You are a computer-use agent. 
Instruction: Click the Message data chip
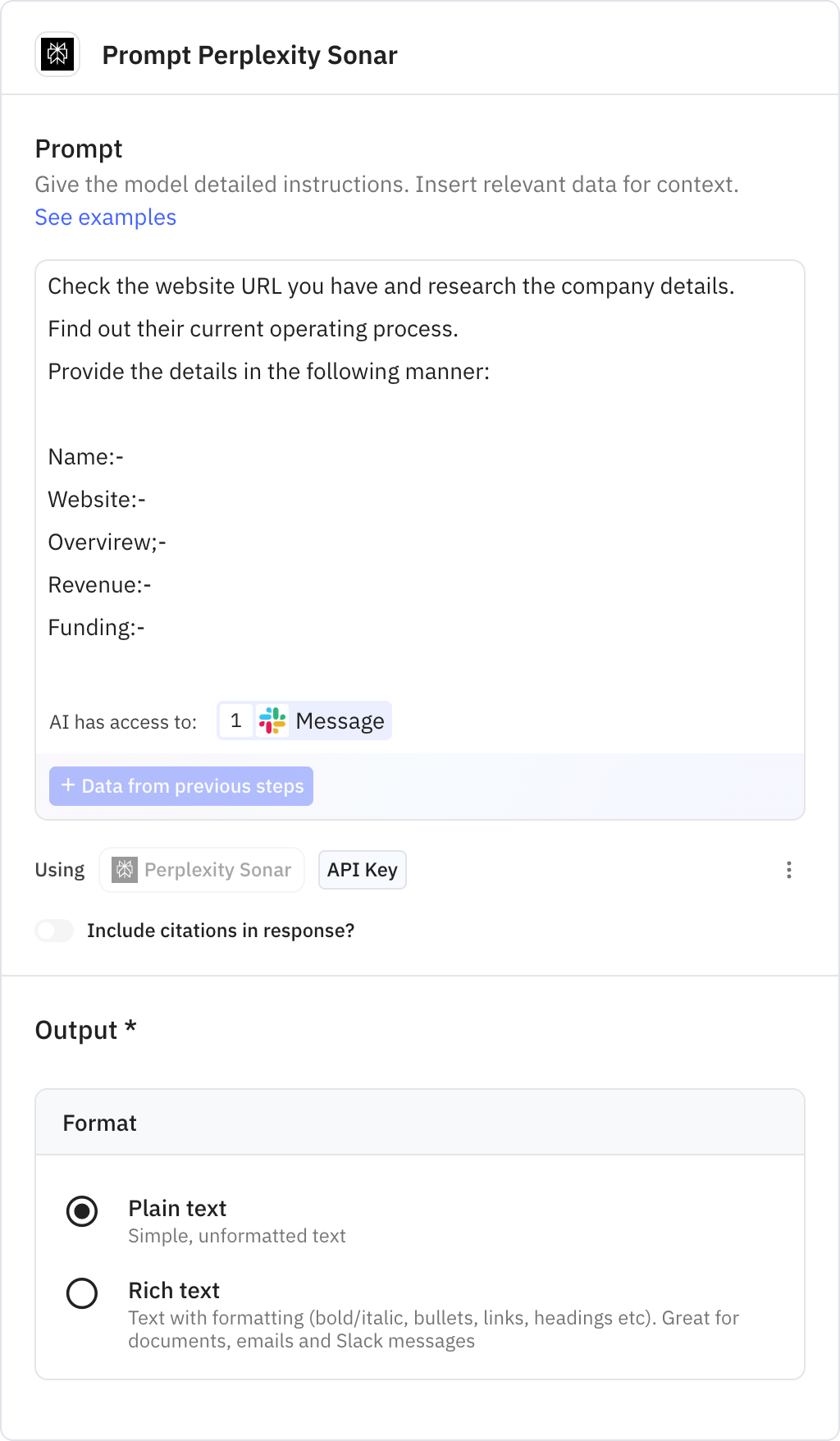340,720
